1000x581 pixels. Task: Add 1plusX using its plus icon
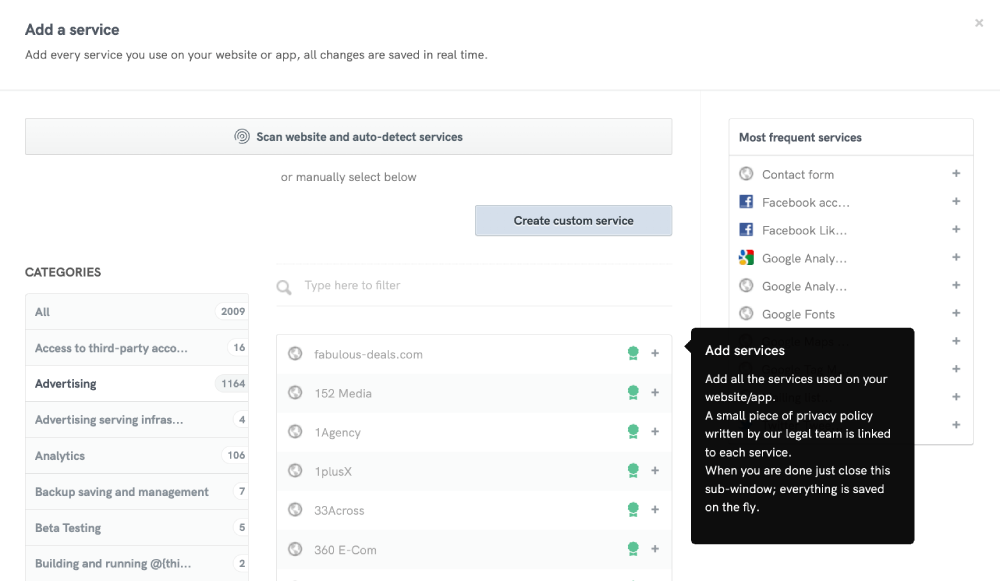(x=655, y=471)
